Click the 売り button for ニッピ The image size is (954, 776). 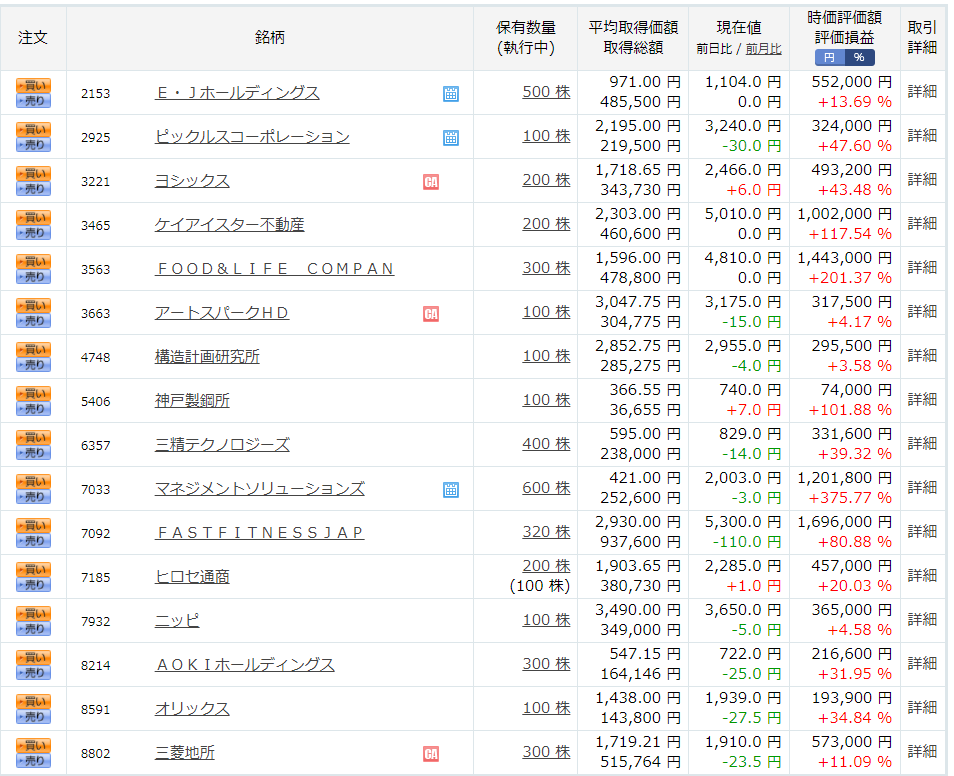point(33,628)
